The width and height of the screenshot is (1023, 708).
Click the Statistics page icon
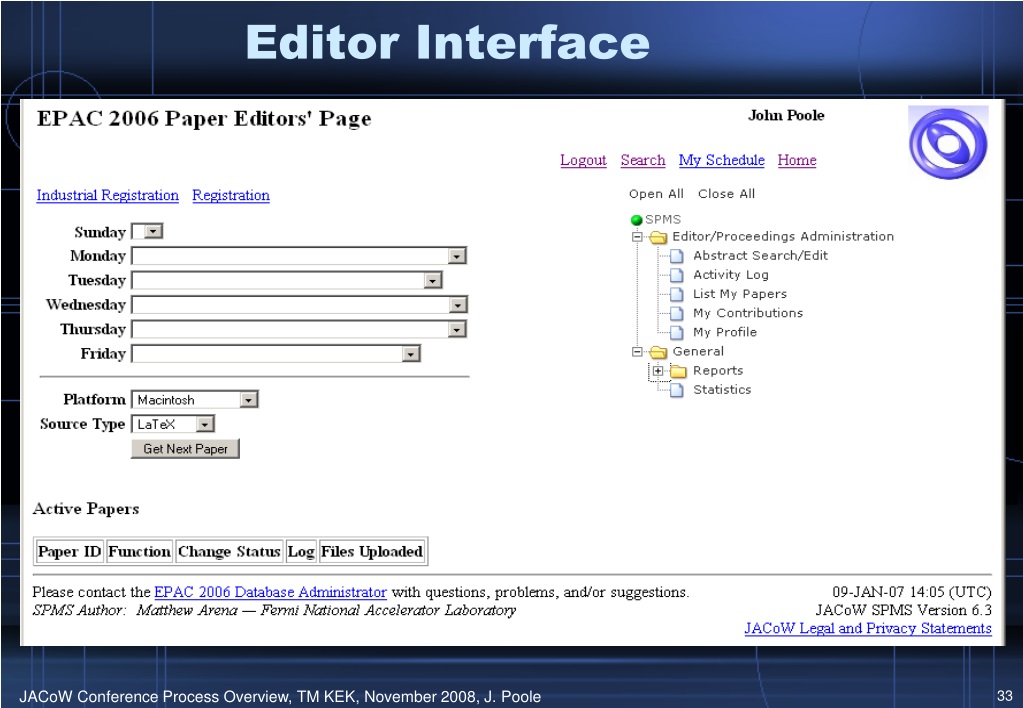click(677, 390)
